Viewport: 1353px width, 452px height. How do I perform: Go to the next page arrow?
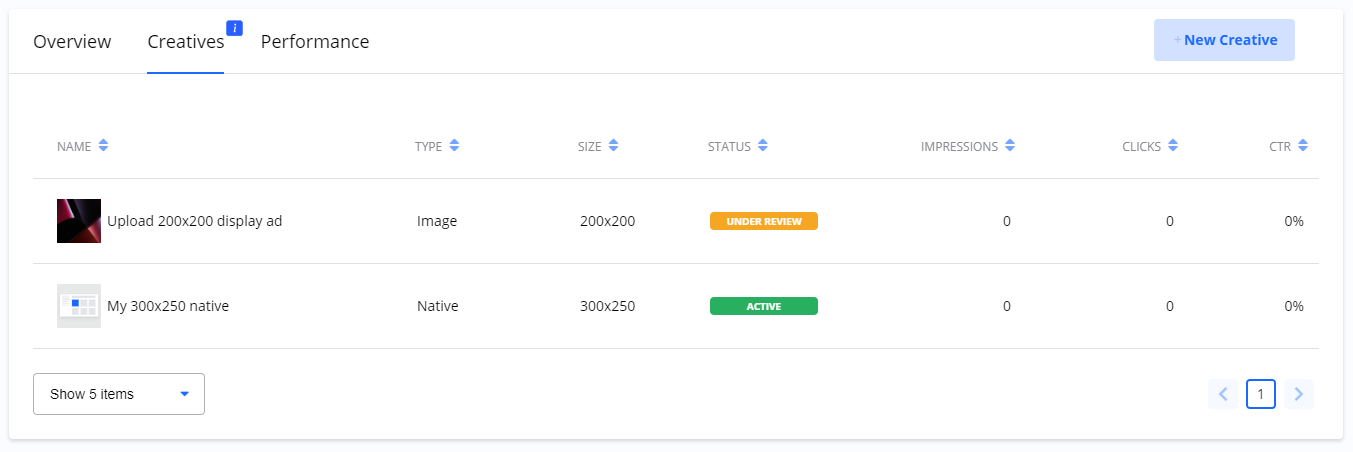[x=1298, y=394]
